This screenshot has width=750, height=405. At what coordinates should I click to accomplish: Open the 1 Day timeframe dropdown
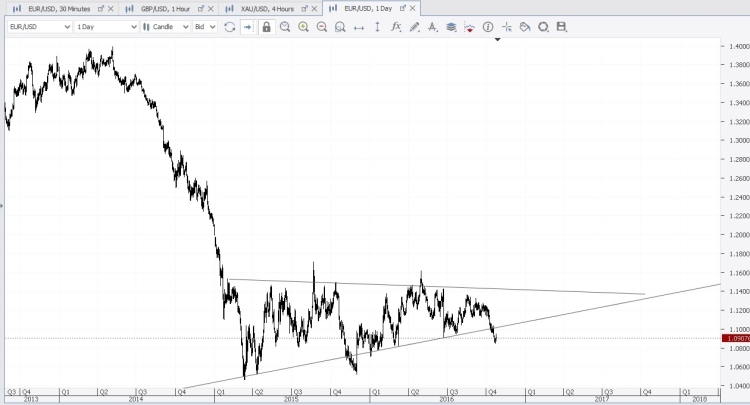pyautogui.click(x=107, y=27)
